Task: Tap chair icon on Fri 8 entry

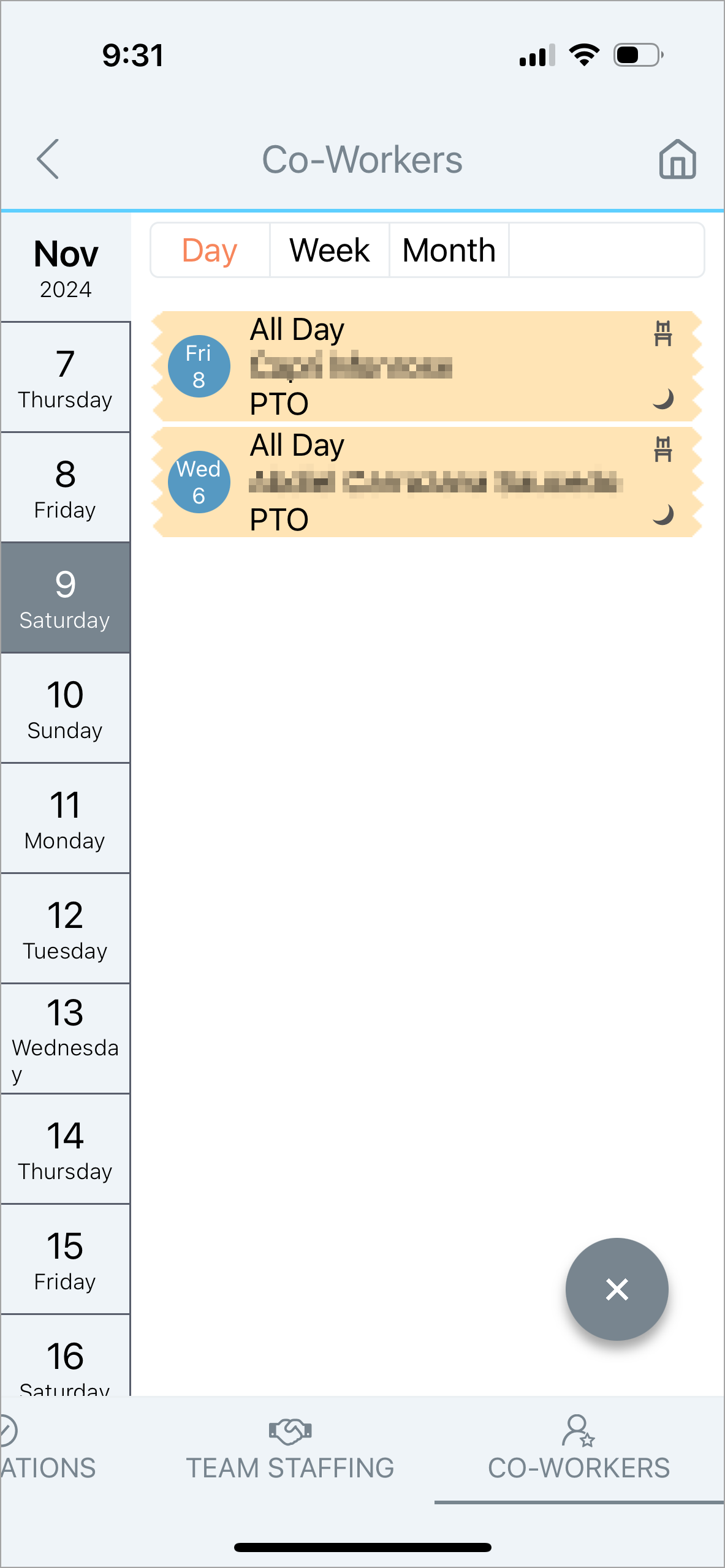Action: click(663, 334)
